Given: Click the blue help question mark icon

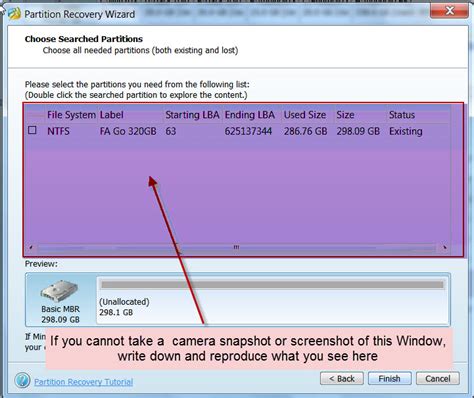Looking at the screenshot, I should click(x=22, y=380).
